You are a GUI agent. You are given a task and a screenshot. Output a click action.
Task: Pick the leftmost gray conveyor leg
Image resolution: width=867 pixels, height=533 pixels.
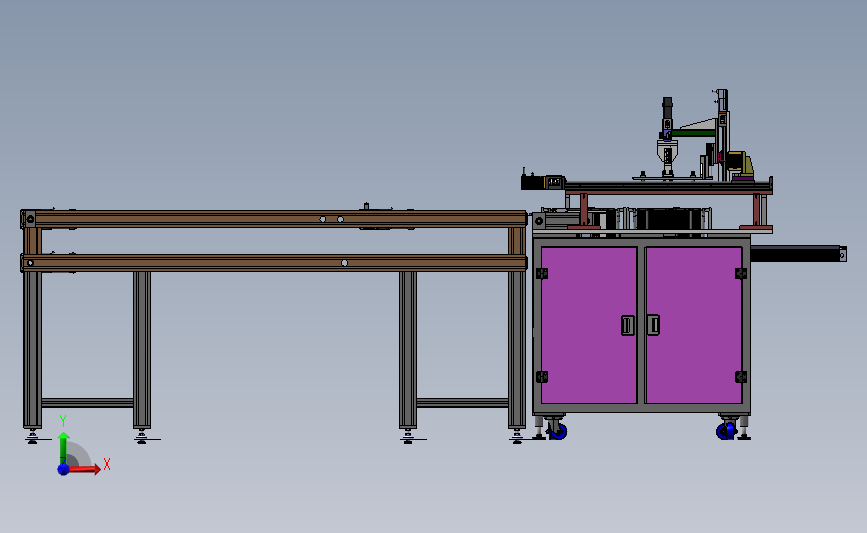[32, 349]
